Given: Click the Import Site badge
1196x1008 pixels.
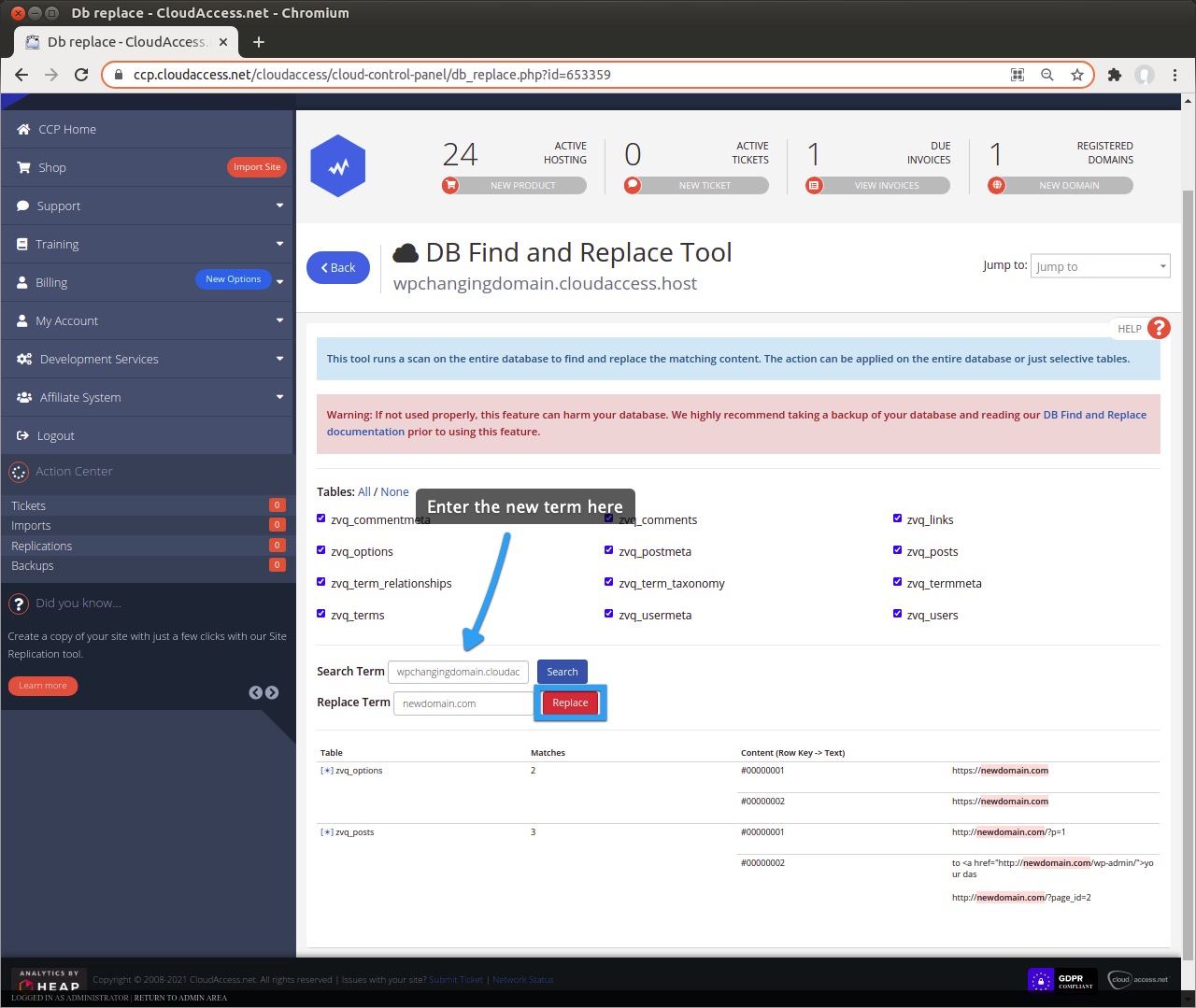Looking at the screenshot, I should (257, 167).
